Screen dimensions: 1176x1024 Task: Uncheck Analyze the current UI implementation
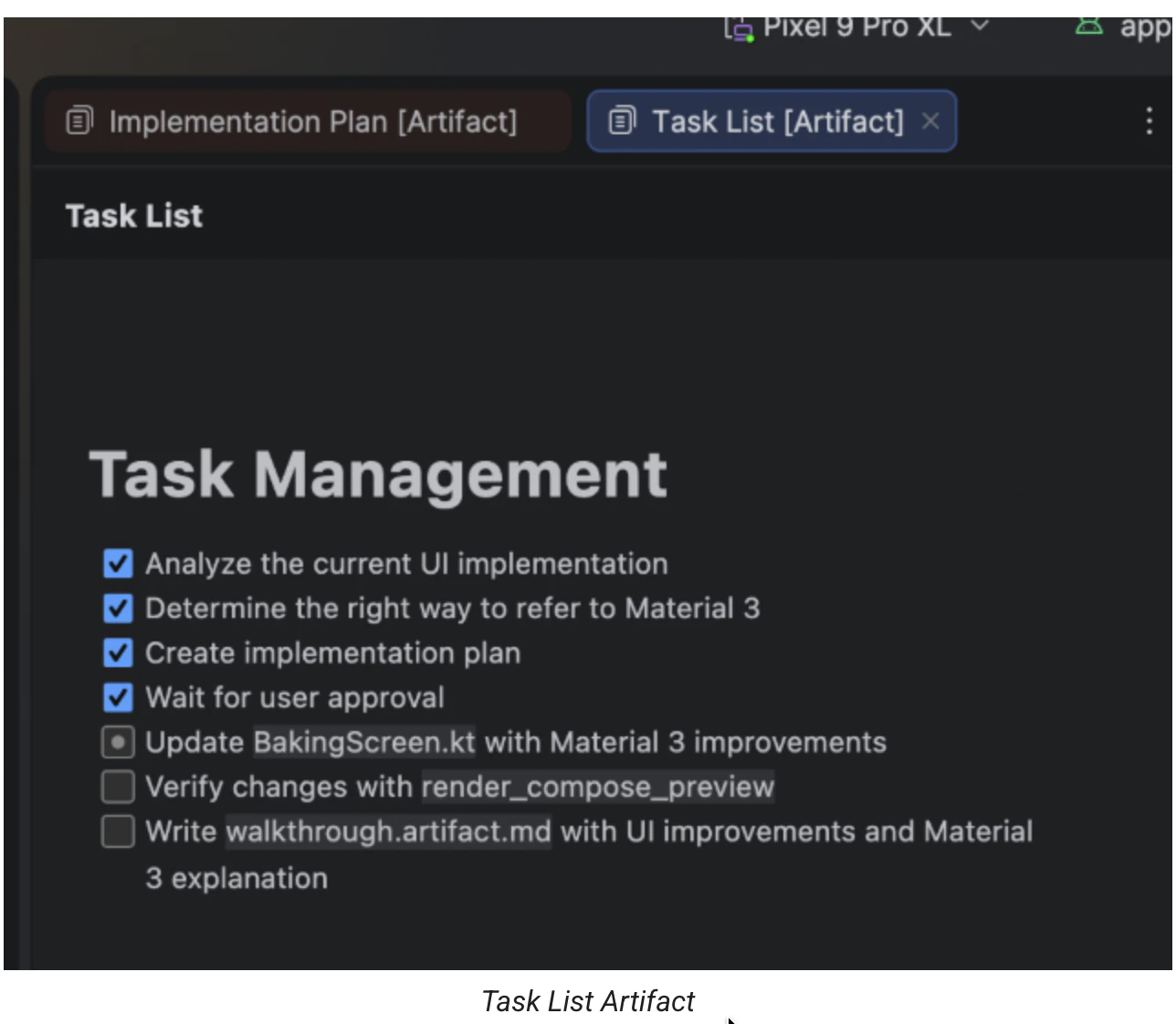118,563
